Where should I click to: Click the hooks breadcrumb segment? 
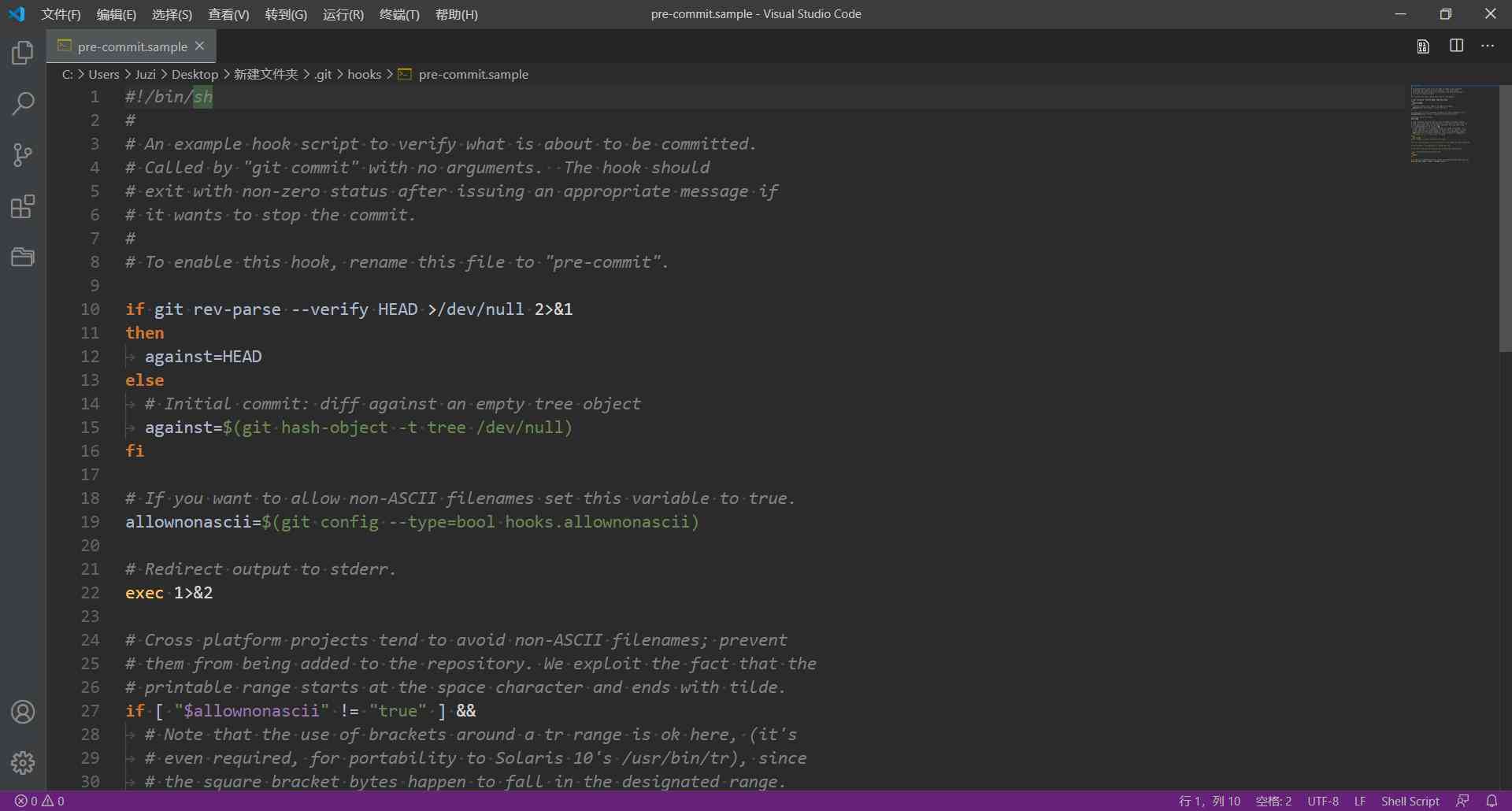[364, 74]
